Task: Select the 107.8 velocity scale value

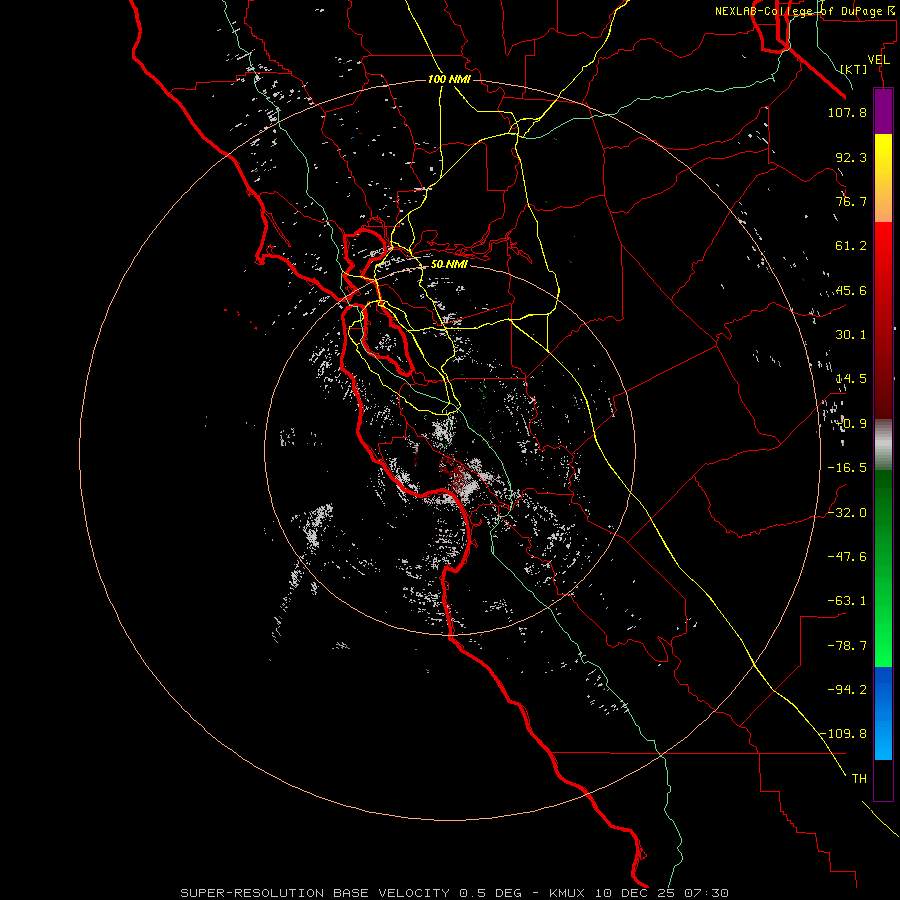Action: 847,112
